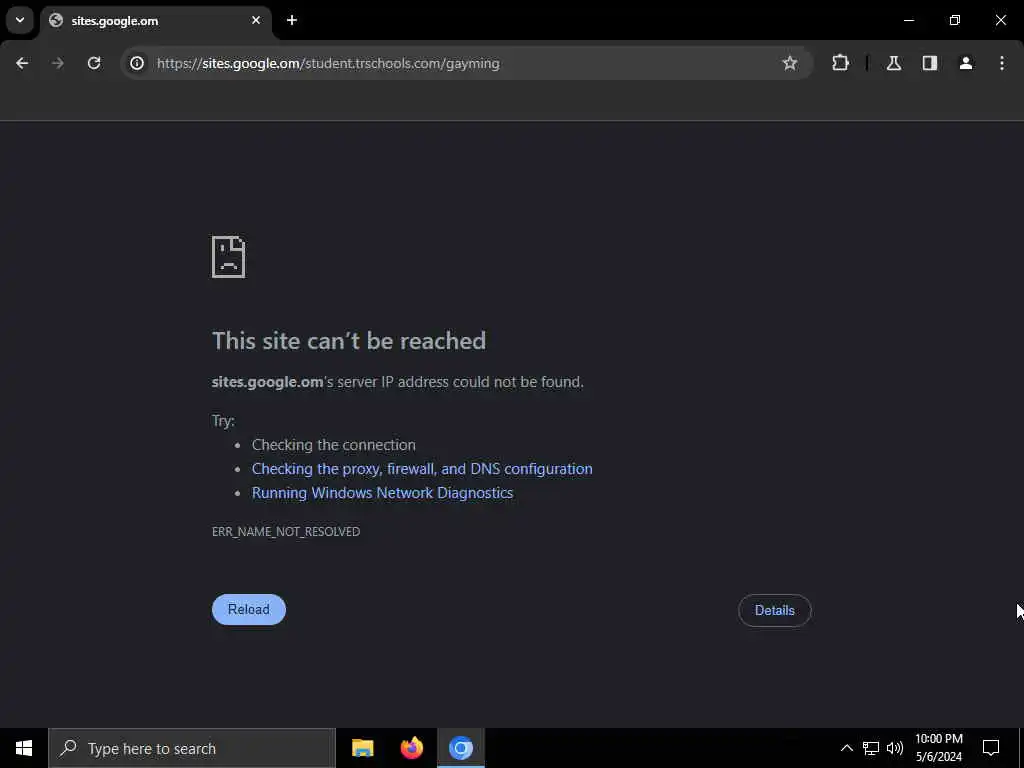View site information icon in address bar
The image size is (1024, 768).
tap(137, 63)
